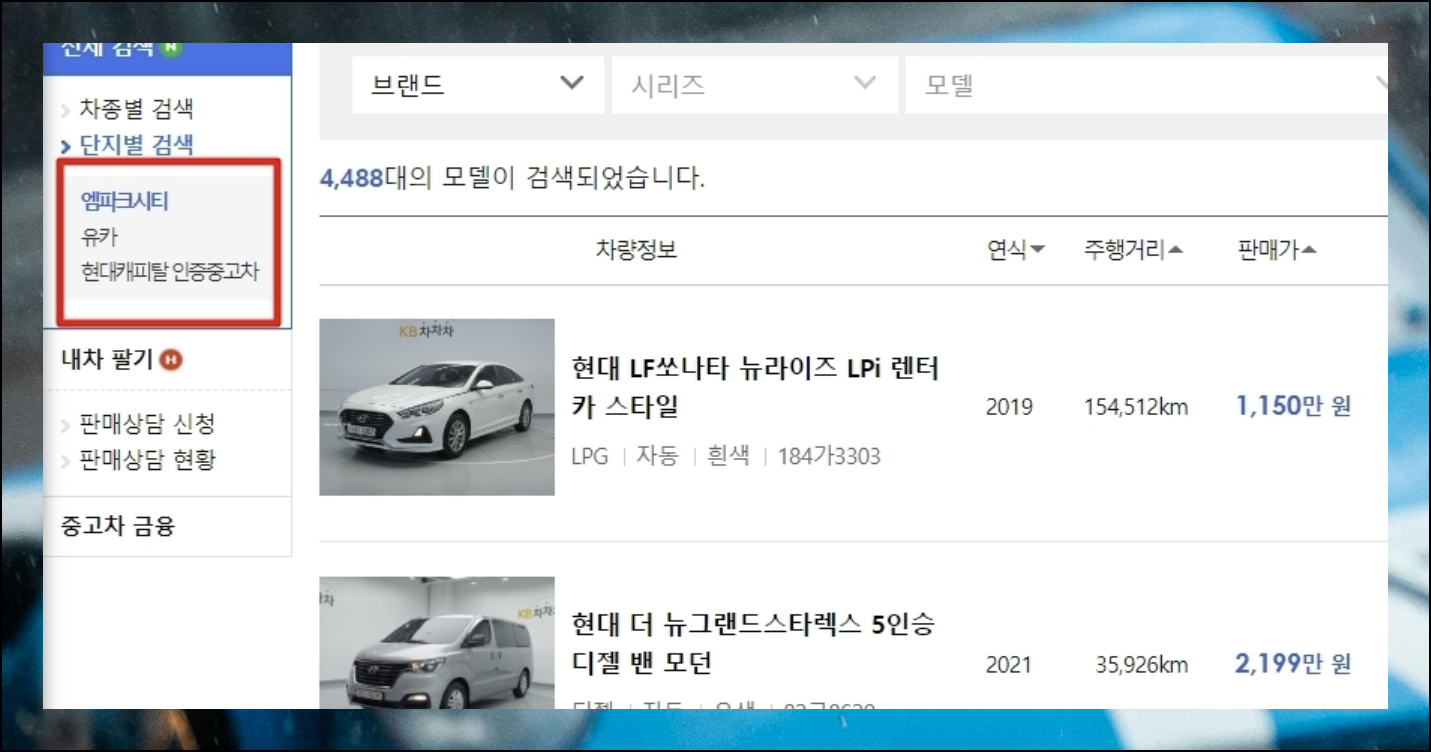This screenshot has width=1431, height=752.
Task: Select 엠파크시티 complex
Action: click(125, 201)
